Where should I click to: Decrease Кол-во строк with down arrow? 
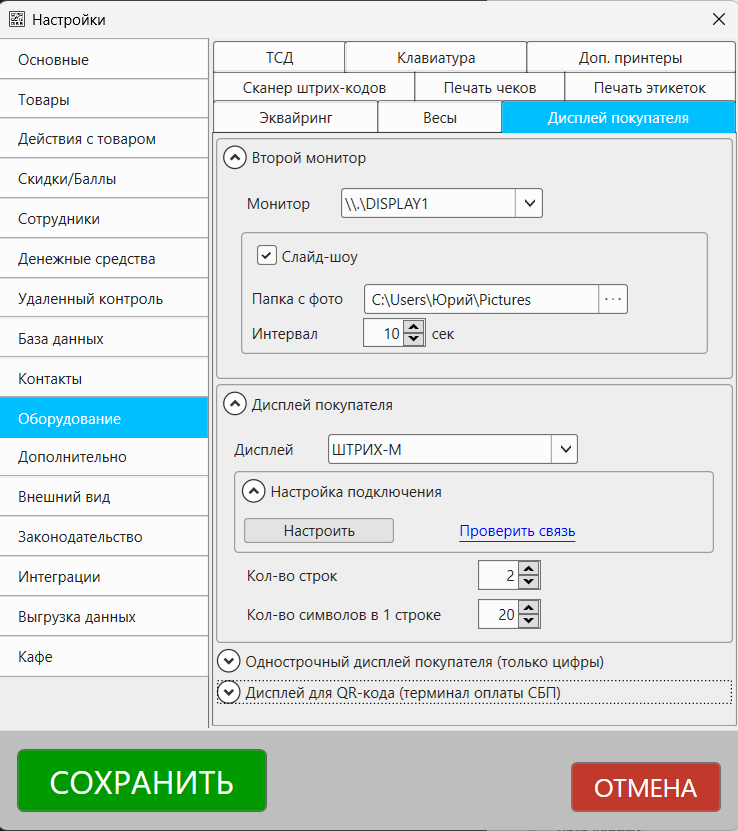click(x=529, y=582)
